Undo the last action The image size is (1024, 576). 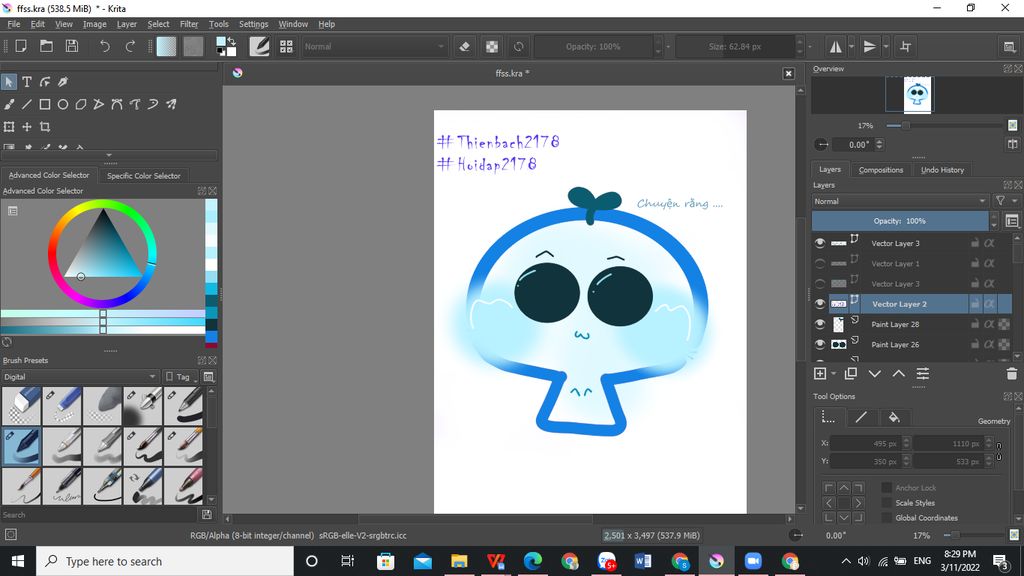coord(104,46)
